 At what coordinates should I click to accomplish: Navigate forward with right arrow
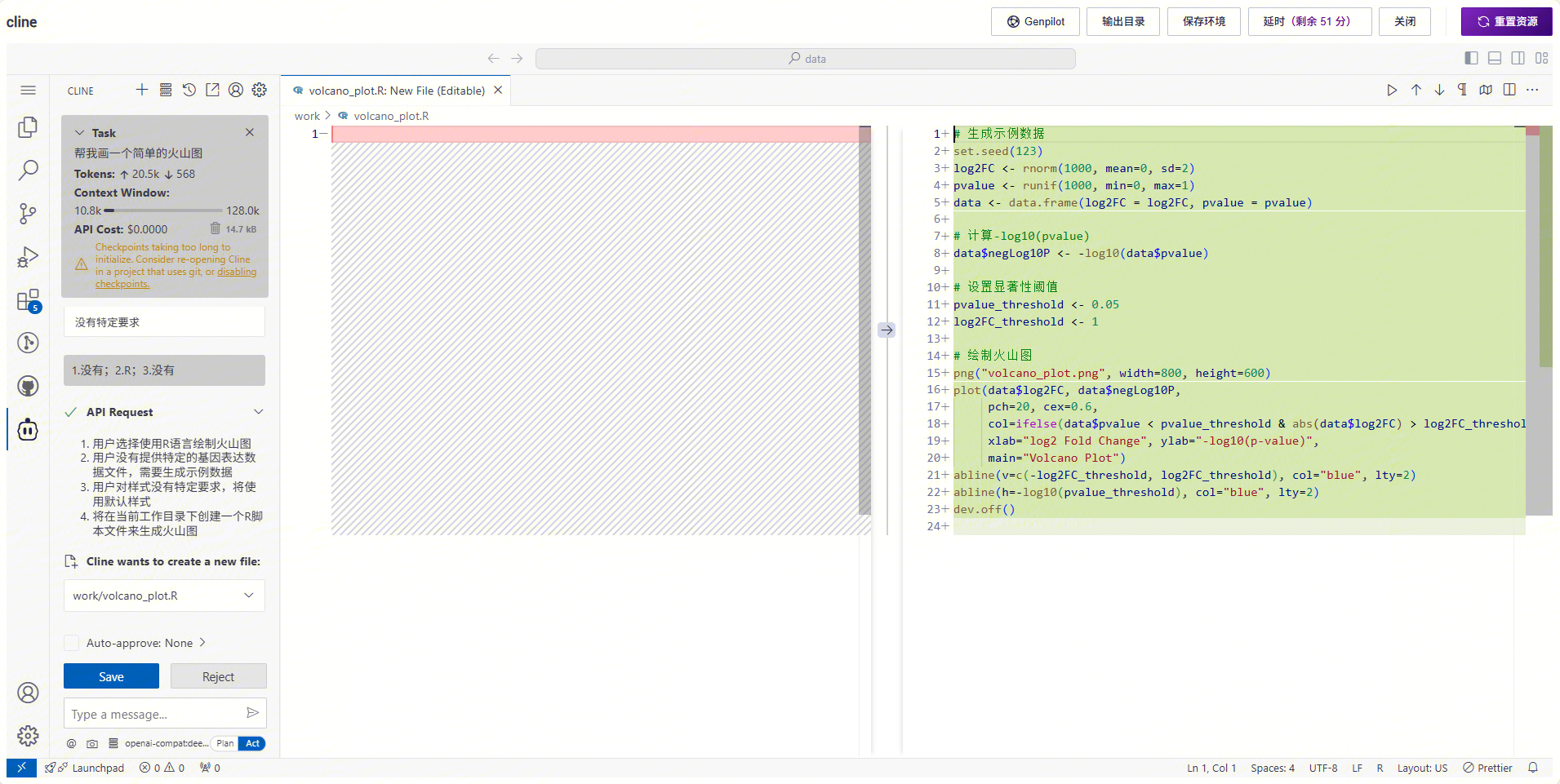point(517,59)
